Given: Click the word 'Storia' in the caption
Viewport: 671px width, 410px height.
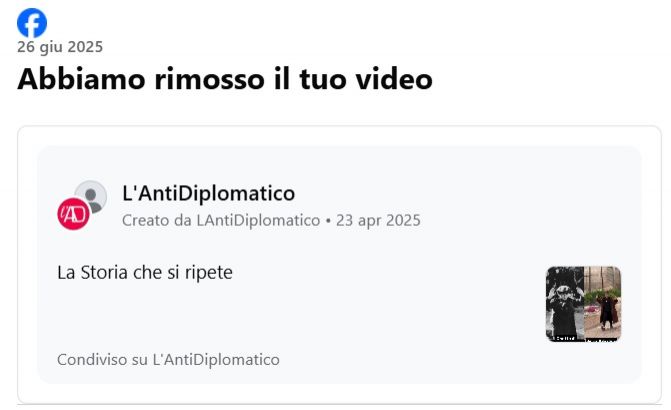Looking at the screenshot, I should 104,272.
